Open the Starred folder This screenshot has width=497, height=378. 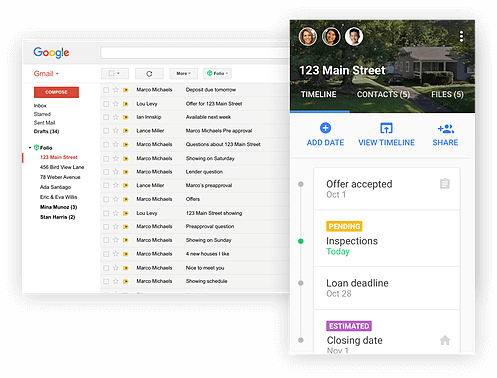42,114
